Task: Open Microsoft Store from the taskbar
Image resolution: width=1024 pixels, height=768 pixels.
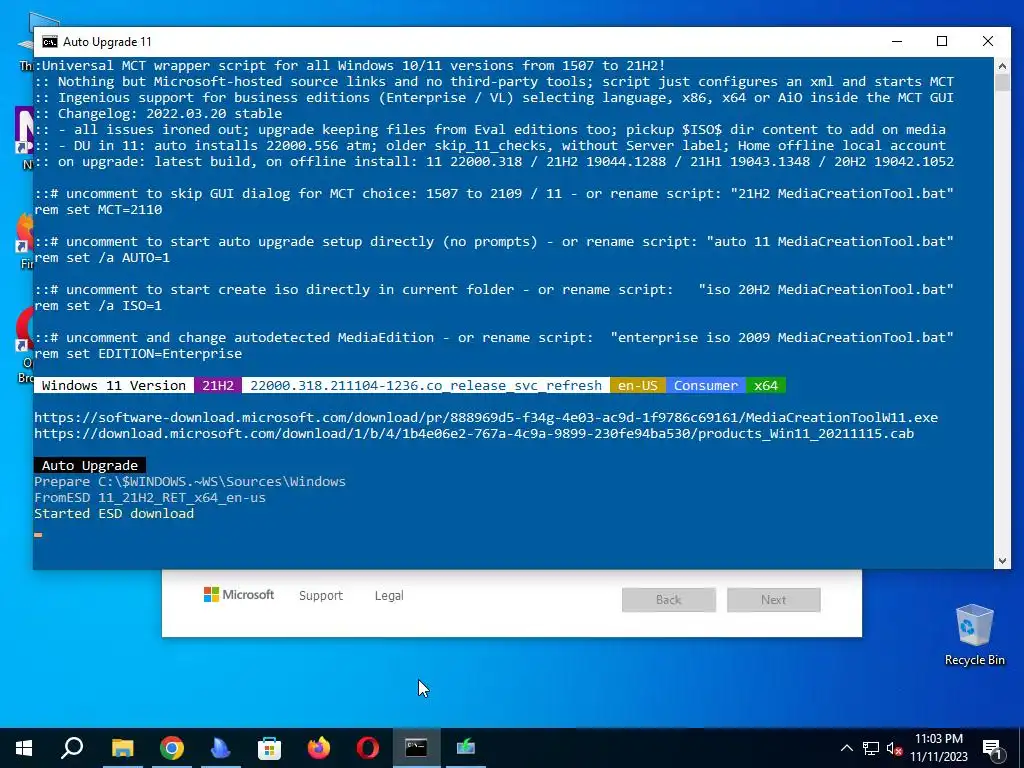Action: pos(269,748)
